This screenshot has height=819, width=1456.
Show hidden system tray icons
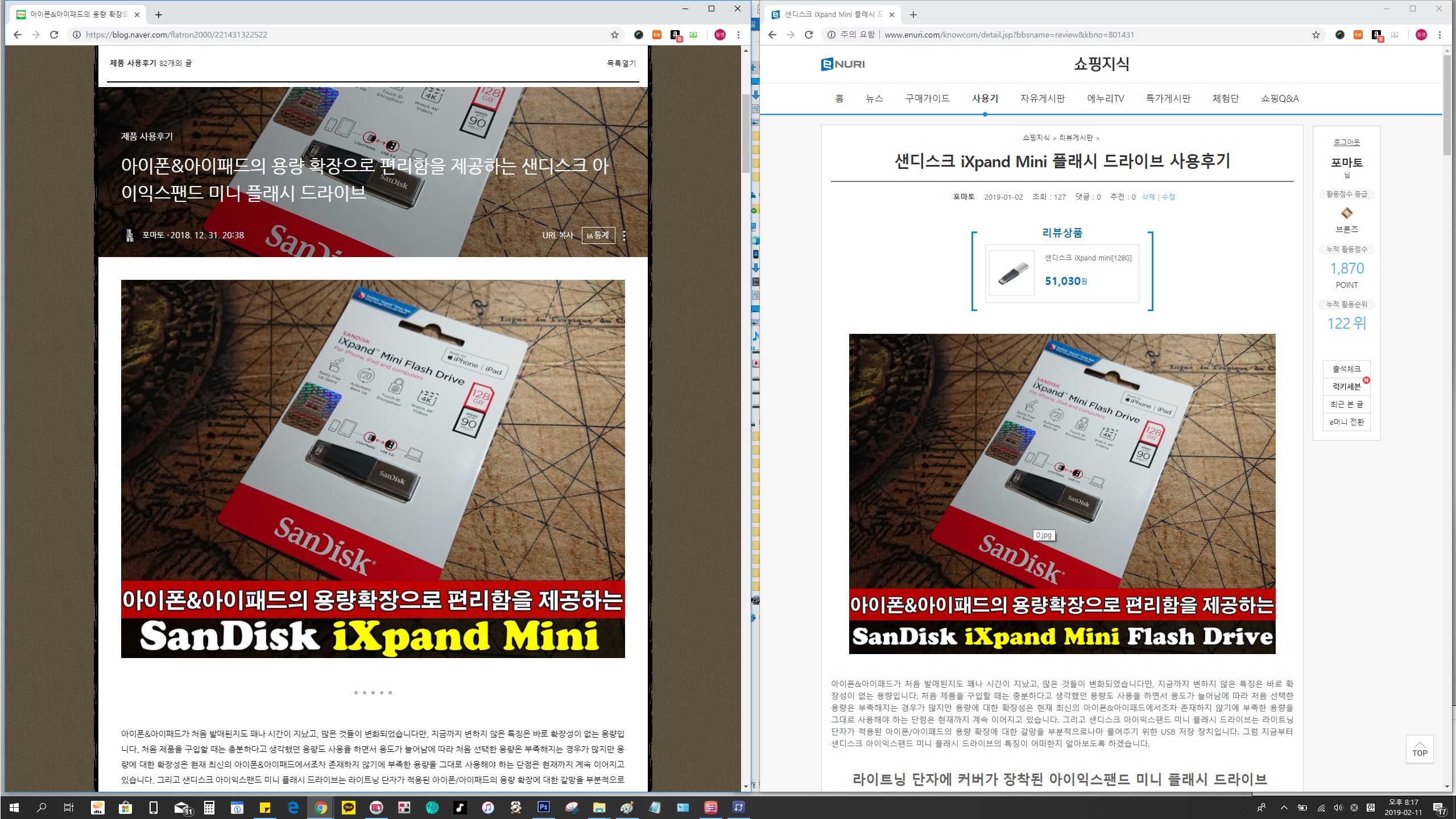pyautogui.click(x=1284, y=808)
